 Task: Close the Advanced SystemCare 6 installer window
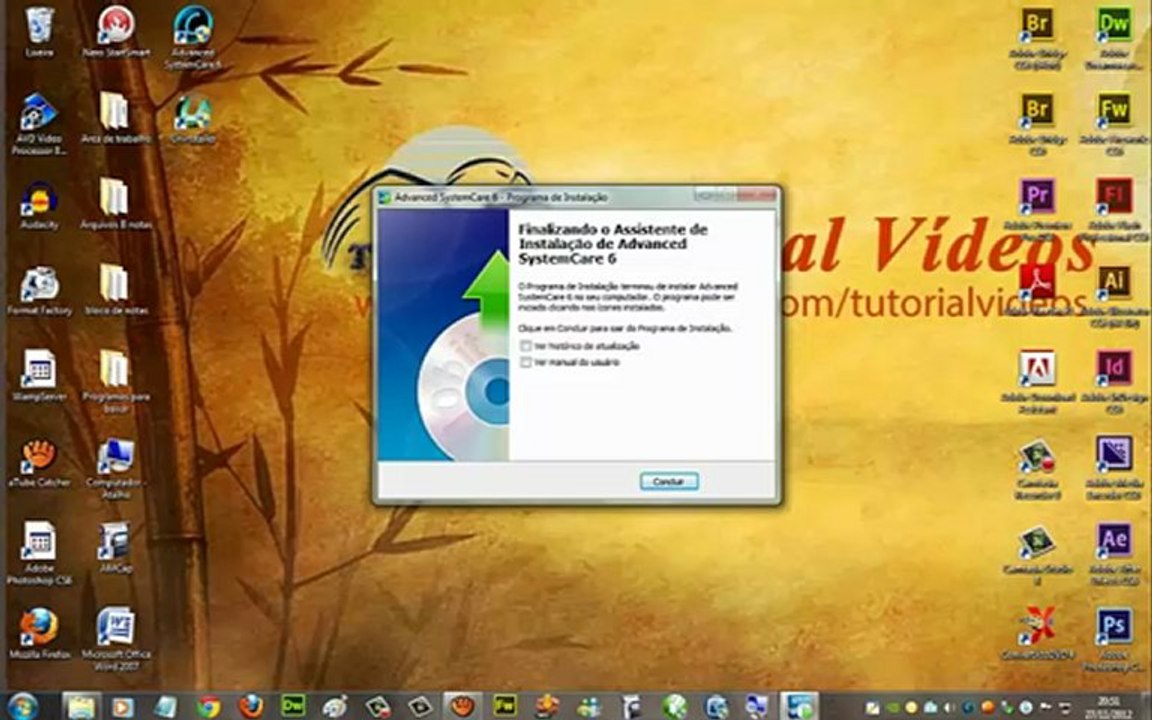pos(757,195)
